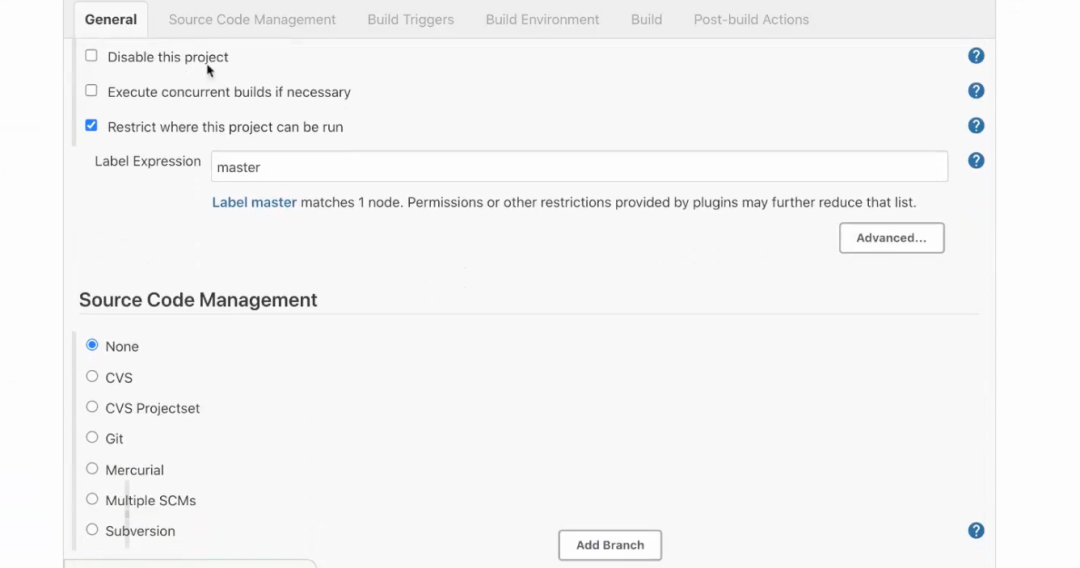This screenshot has height=568, width=1080.
Task: Go to Build Triggers tab
Action: 411,19
